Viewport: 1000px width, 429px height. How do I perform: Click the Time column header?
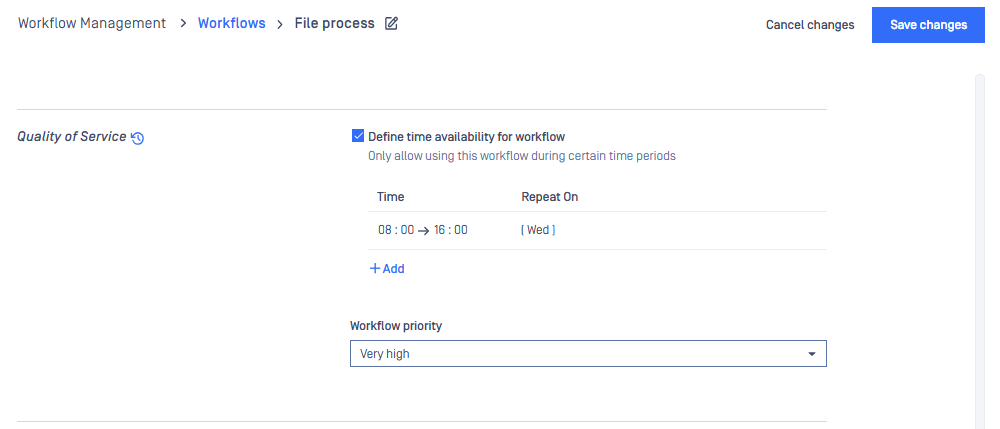click(x=390, y=197)
